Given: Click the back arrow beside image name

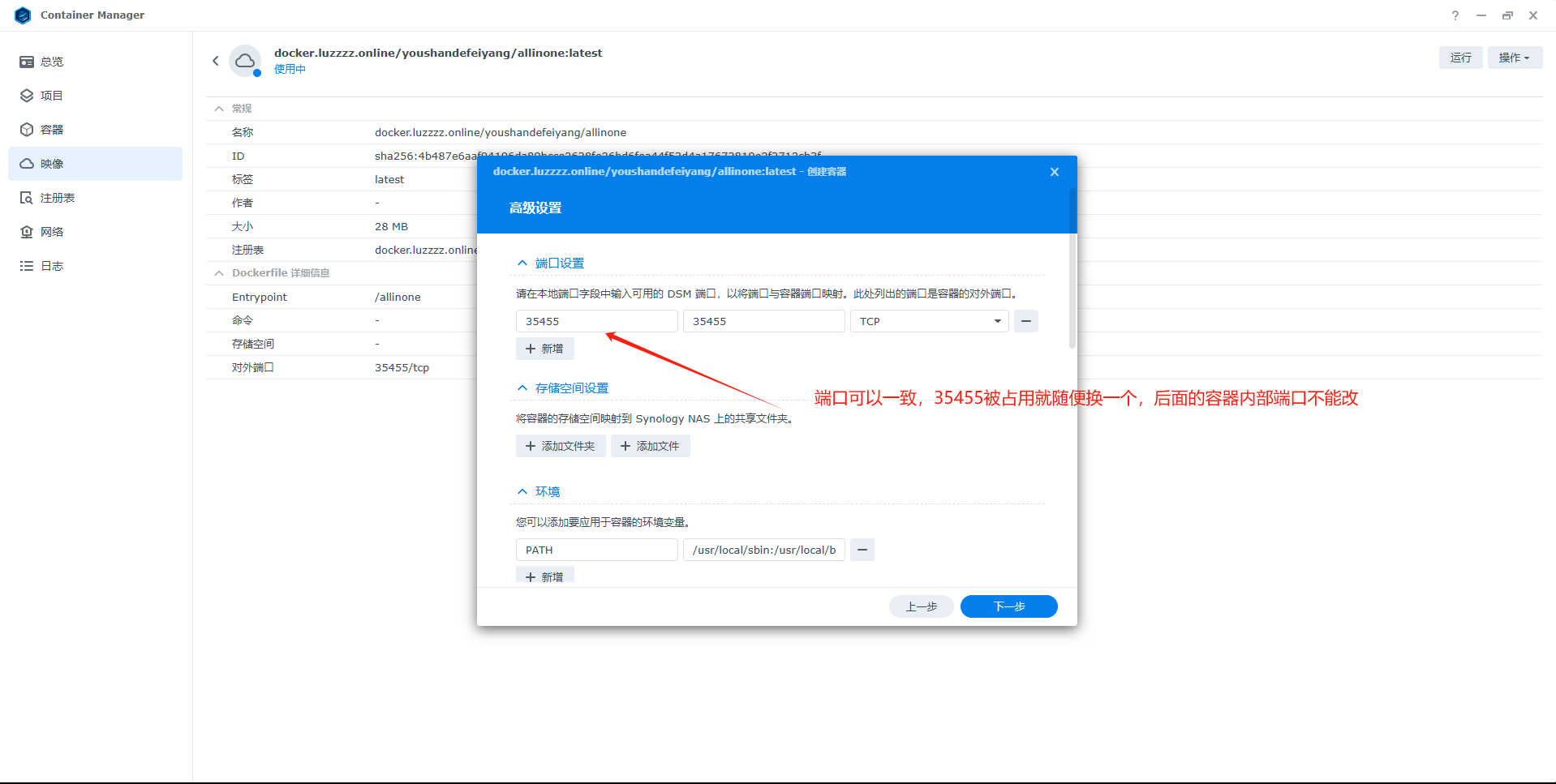Looking at the screenshot, I should (x=216, y=61).
